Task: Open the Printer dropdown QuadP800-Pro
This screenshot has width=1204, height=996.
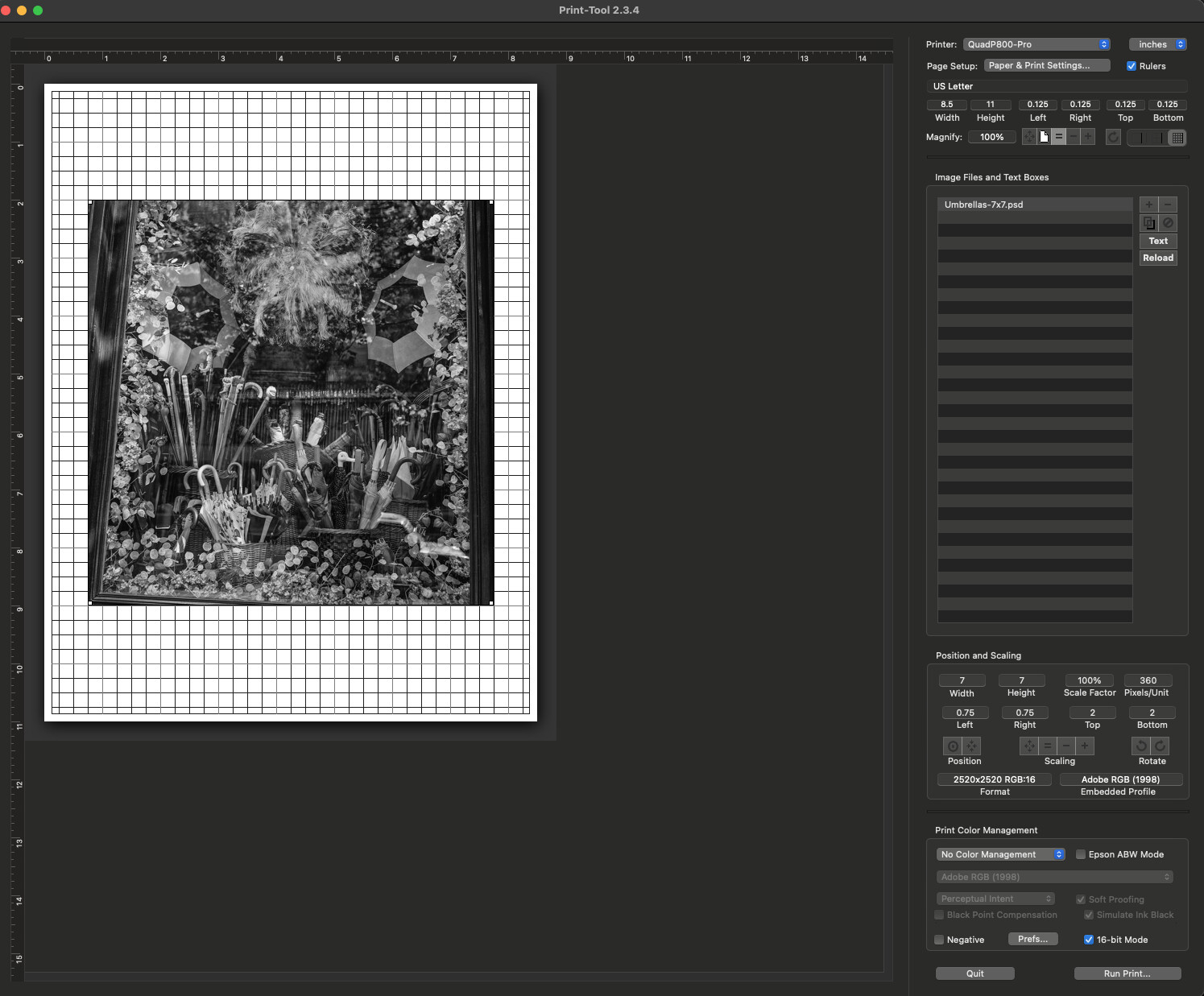Action: point(1036,44)
